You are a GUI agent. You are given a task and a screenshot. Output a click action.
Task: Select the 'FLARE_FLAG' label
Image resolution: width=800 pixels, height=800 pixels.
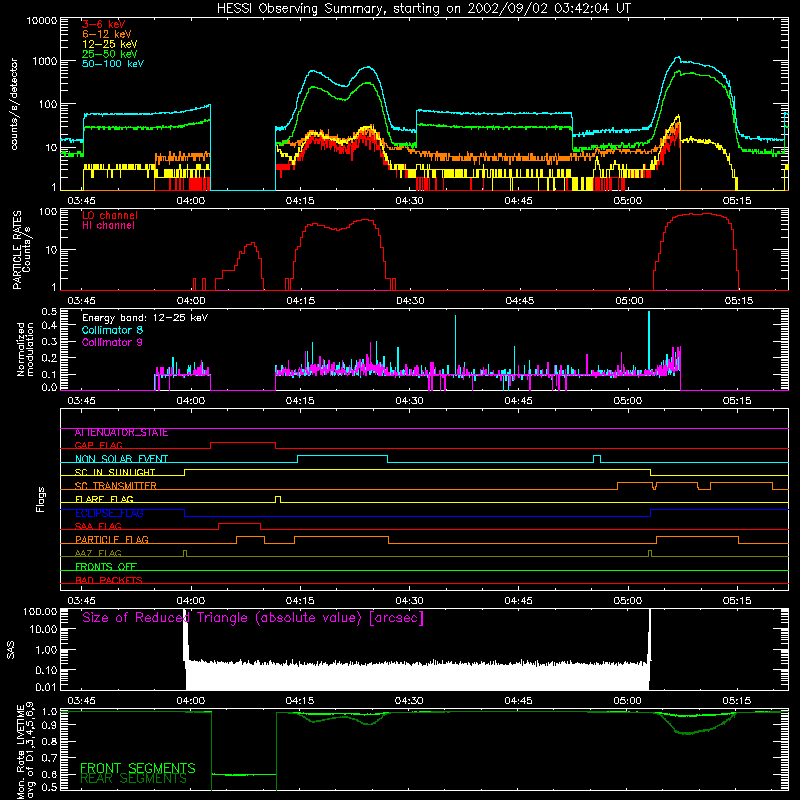click(104, 499)
